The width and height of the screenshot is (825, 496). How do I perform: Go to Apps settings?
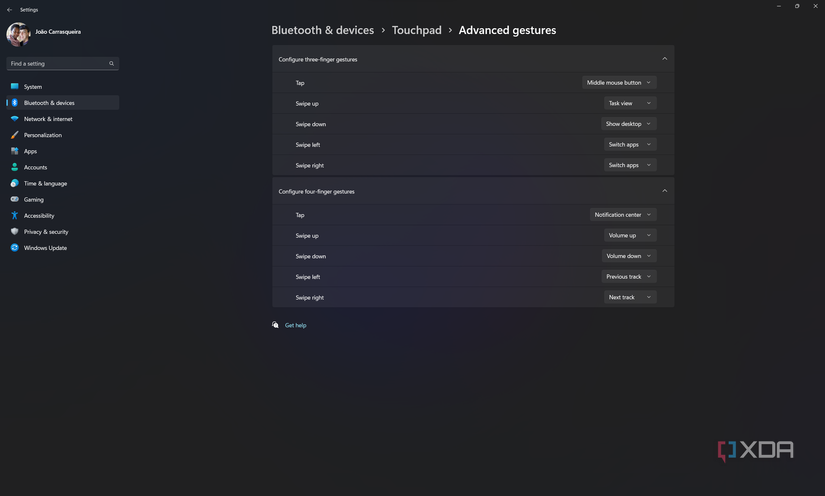30,151
